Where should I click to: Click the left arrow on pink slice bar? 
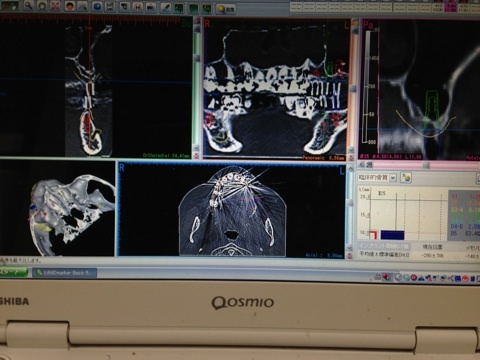(x=362, y=165)
